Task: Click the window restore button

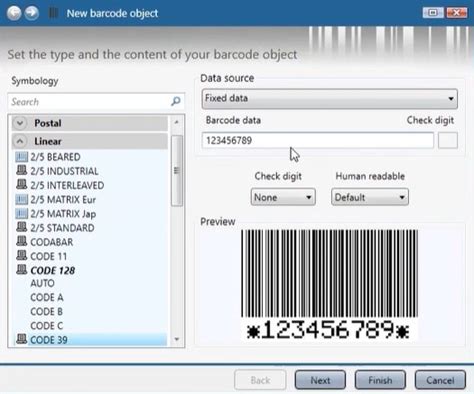Action: (433, 13)
